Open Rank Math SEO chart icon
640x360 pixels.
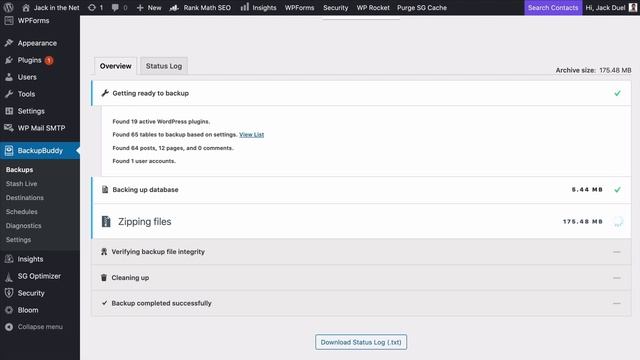pos(174,7)
